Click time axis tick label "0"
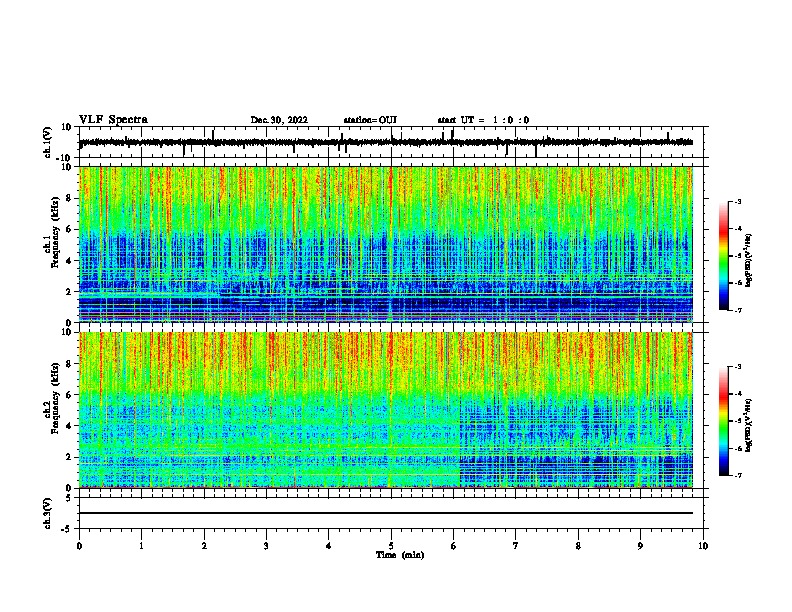The image size is (792, 612). 79,546
